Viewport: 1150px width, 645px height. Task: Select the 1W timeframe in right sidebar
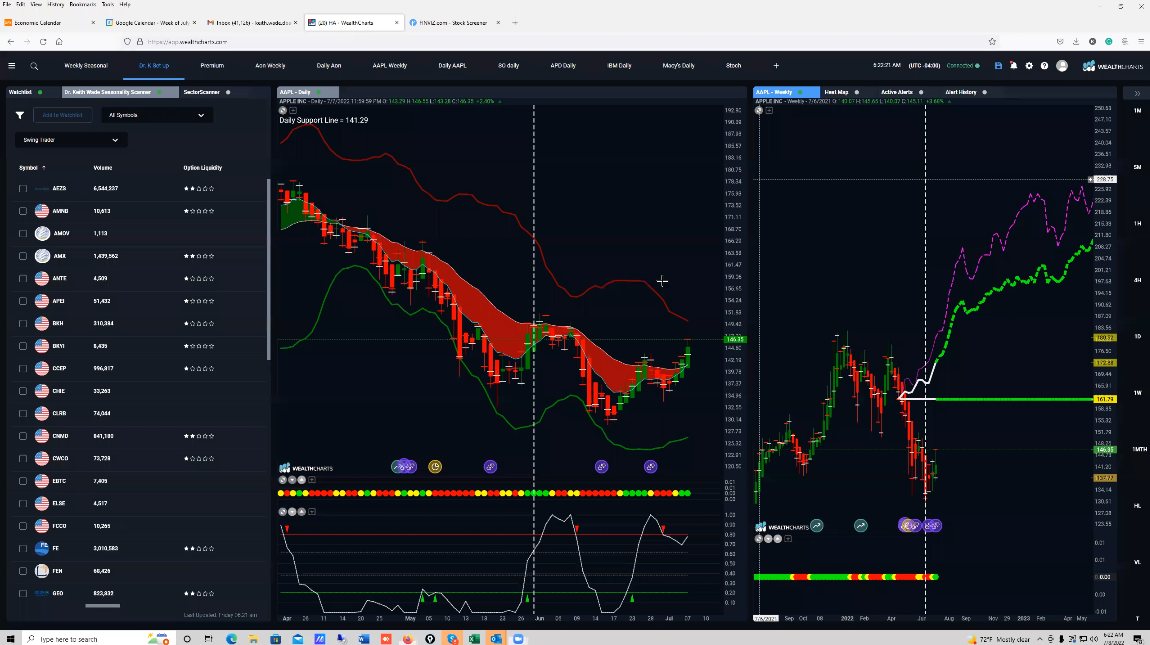click(1137, 393)
